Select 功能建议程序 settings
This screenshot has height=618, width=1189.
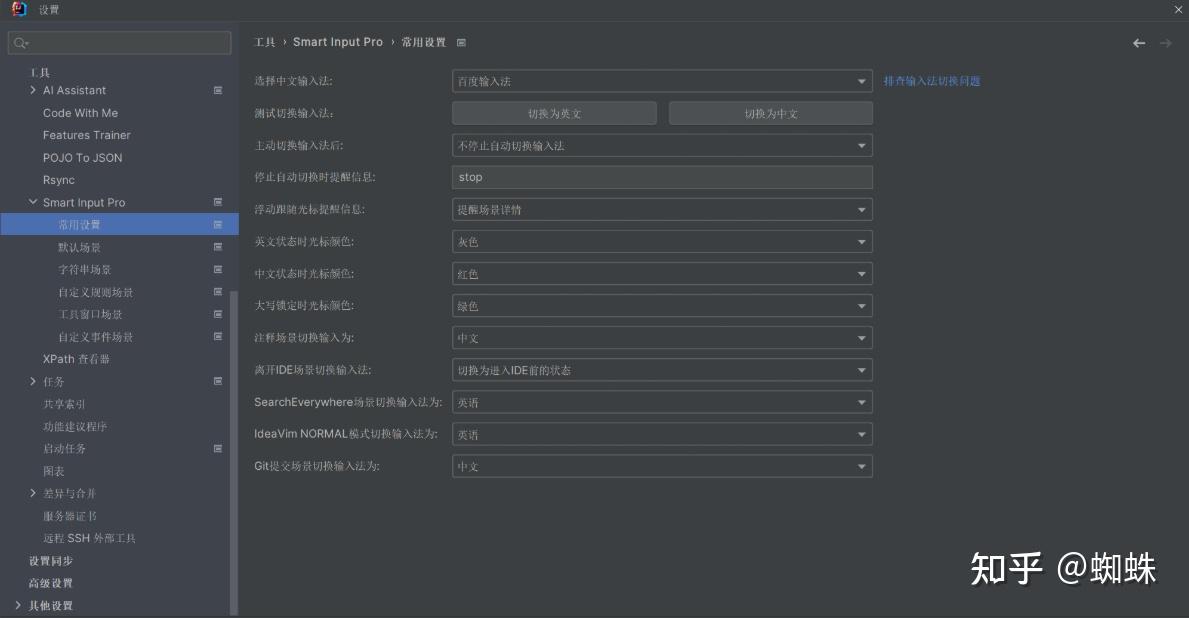click(x=74, y=426)
